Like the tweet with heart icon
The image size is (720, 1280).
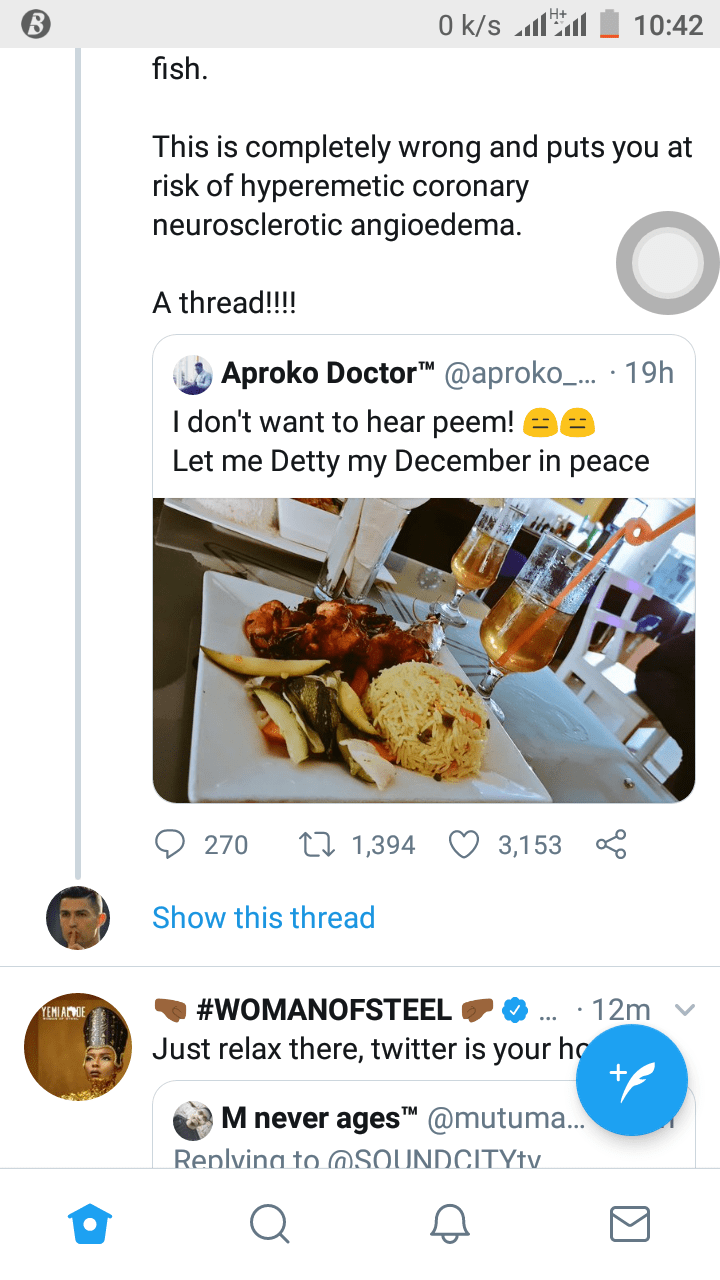pyautogui.click(x=463, y=845)
